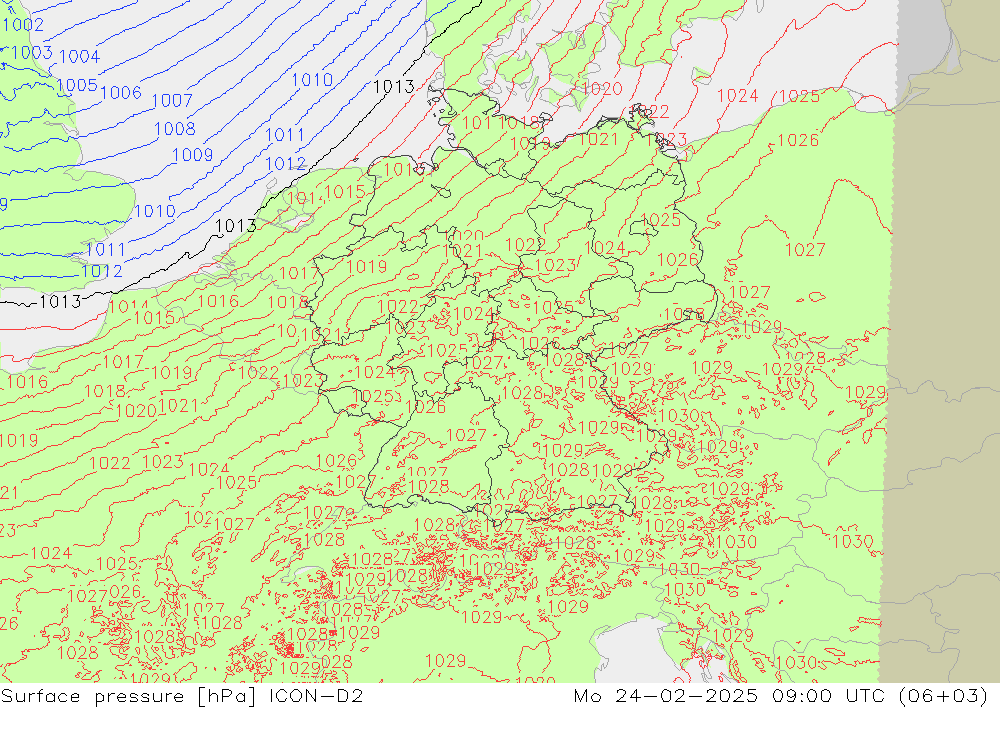Click the blue 1006 isobar label
The width and height of the screenshot is (1000, 733).
[121, 93]
